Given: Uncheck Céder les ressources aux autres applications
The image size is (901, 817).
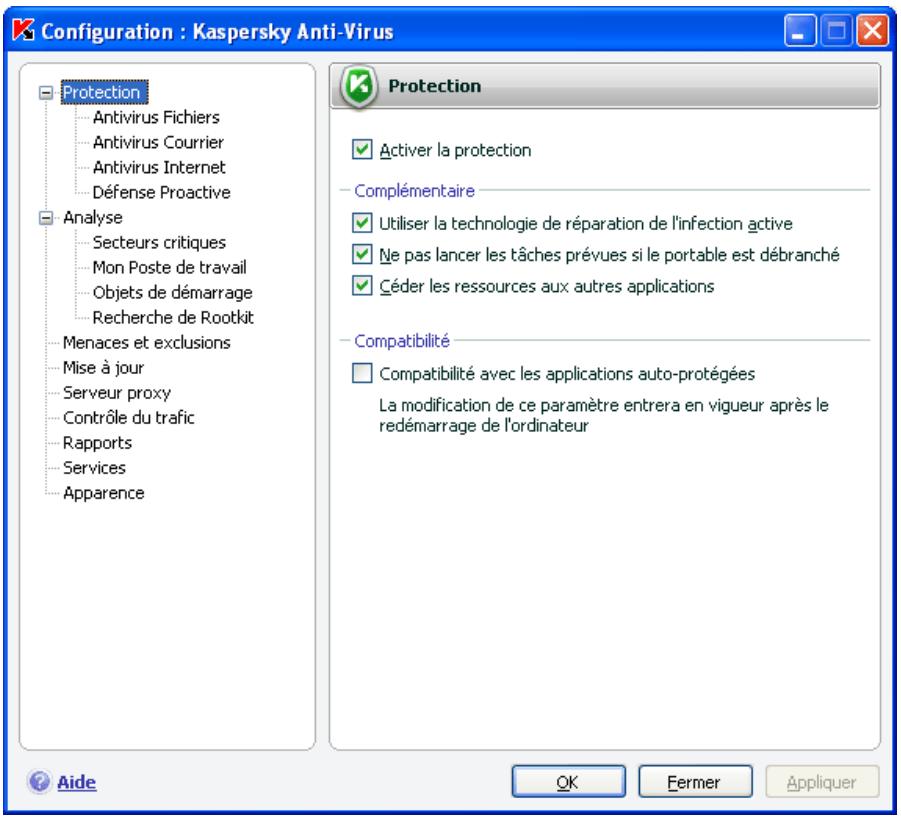Looking at the screenshot, I should point(362,286).
